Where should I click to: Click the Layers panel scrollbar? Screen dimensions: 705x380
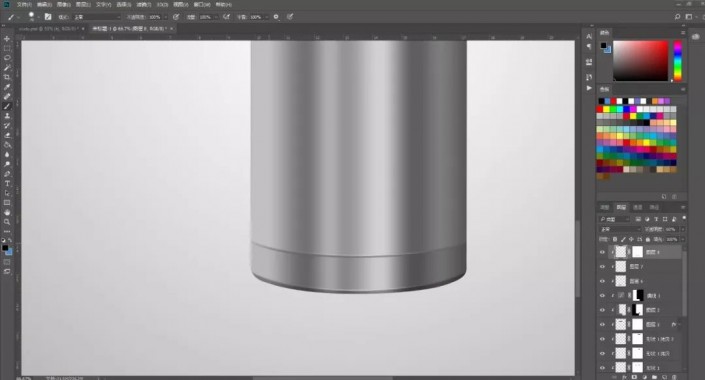coord(684,283)
